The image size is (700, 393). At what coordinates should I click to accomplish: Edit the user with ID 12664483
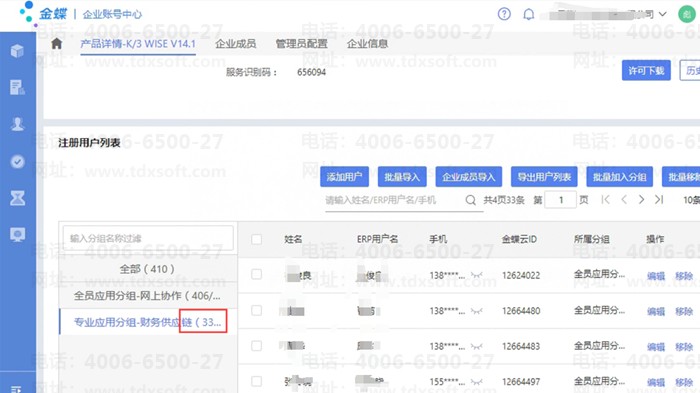tap(656, 347)
